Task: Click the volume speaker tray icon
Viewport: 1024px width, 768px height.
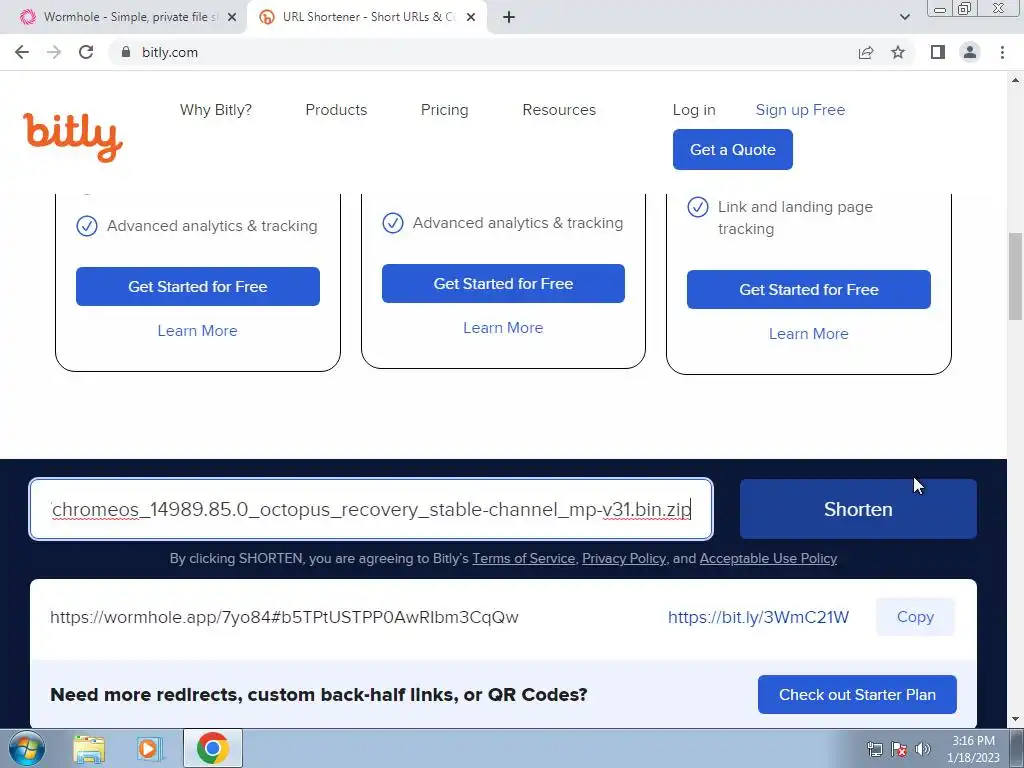Action: click(x=923, y=749)
